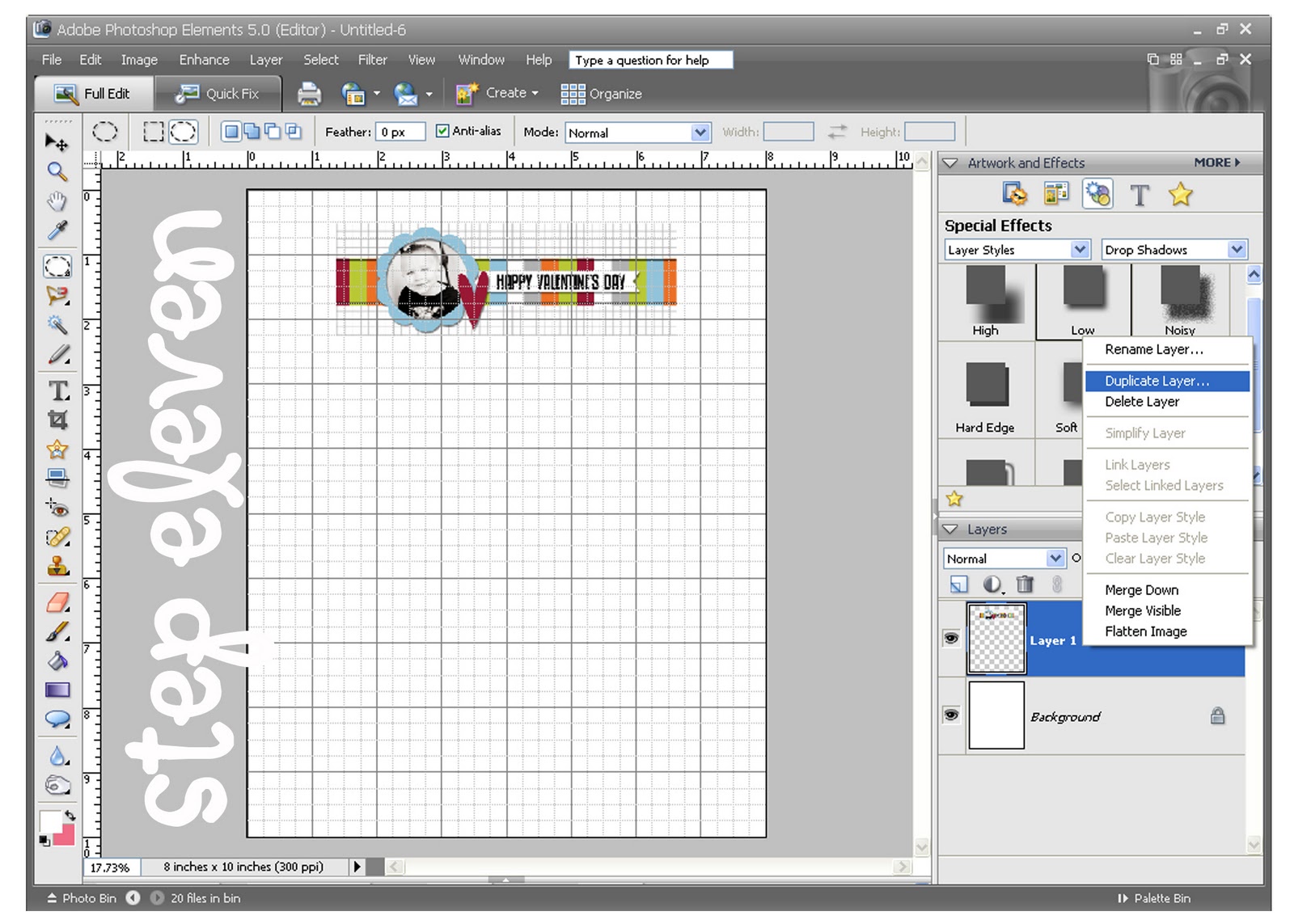This screenshot has width=1294, height=924.
Task: Click the Feather input field
Action: pyautogui.click(x=401, y=133)
